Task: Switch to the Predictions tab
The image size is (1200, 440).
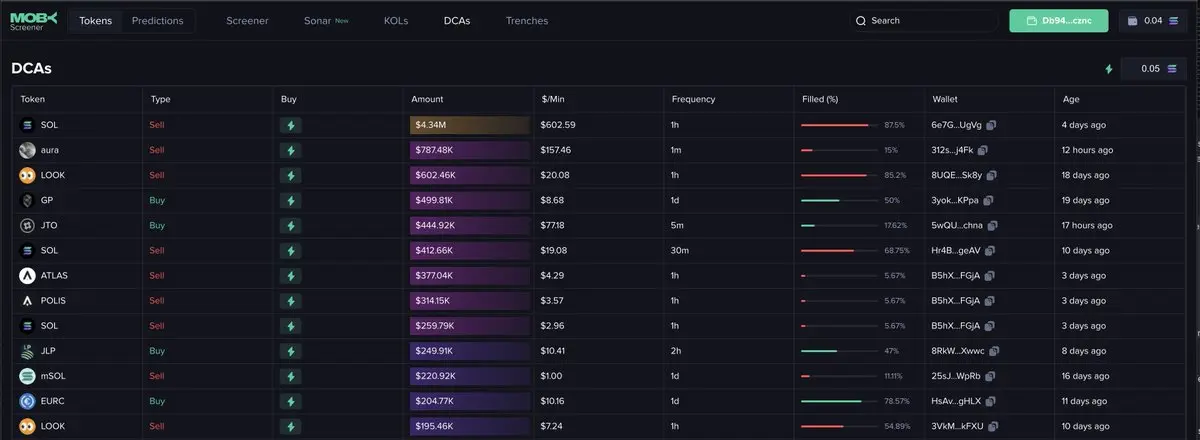Action: [157, 20]
